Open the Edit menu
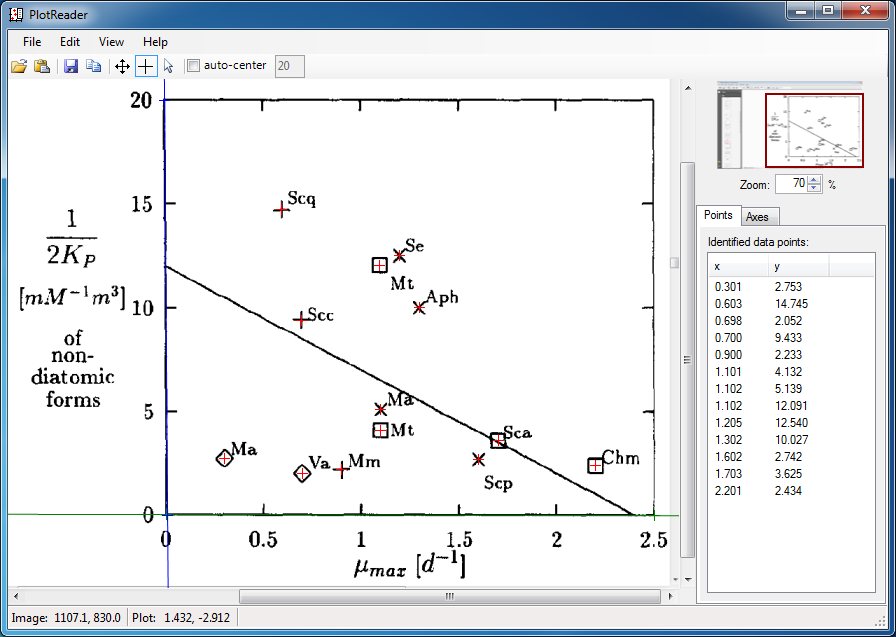This screenshot has width=896, height=637. coord(70,42)
